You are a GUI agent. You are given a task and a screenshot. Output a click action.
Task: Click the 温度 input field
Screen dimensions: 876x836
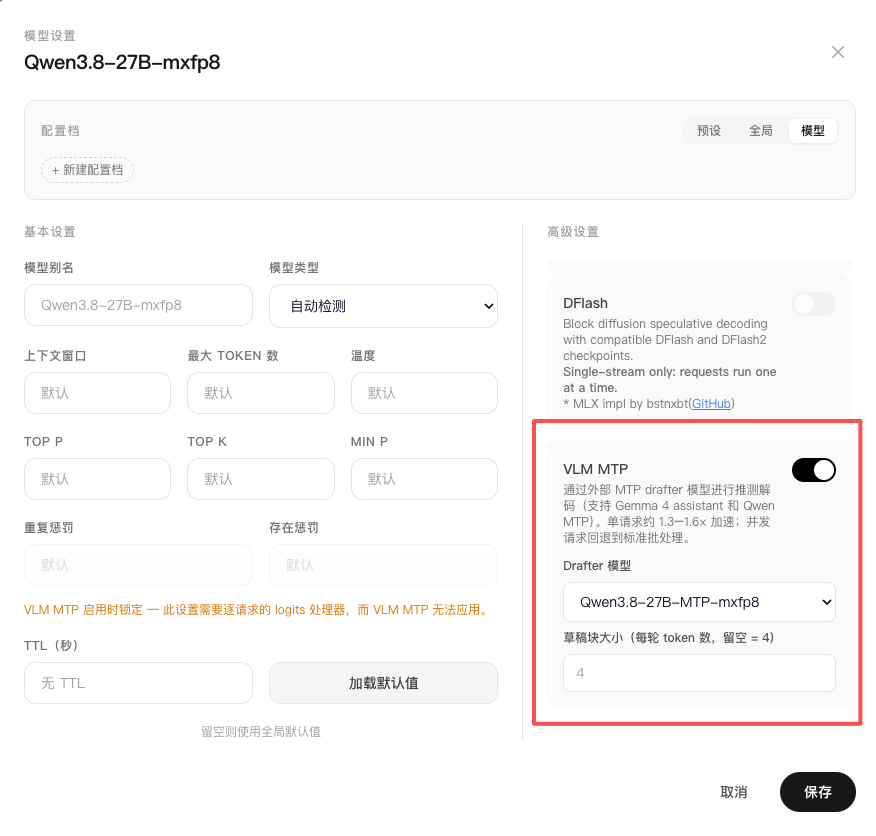coord(424,393)
